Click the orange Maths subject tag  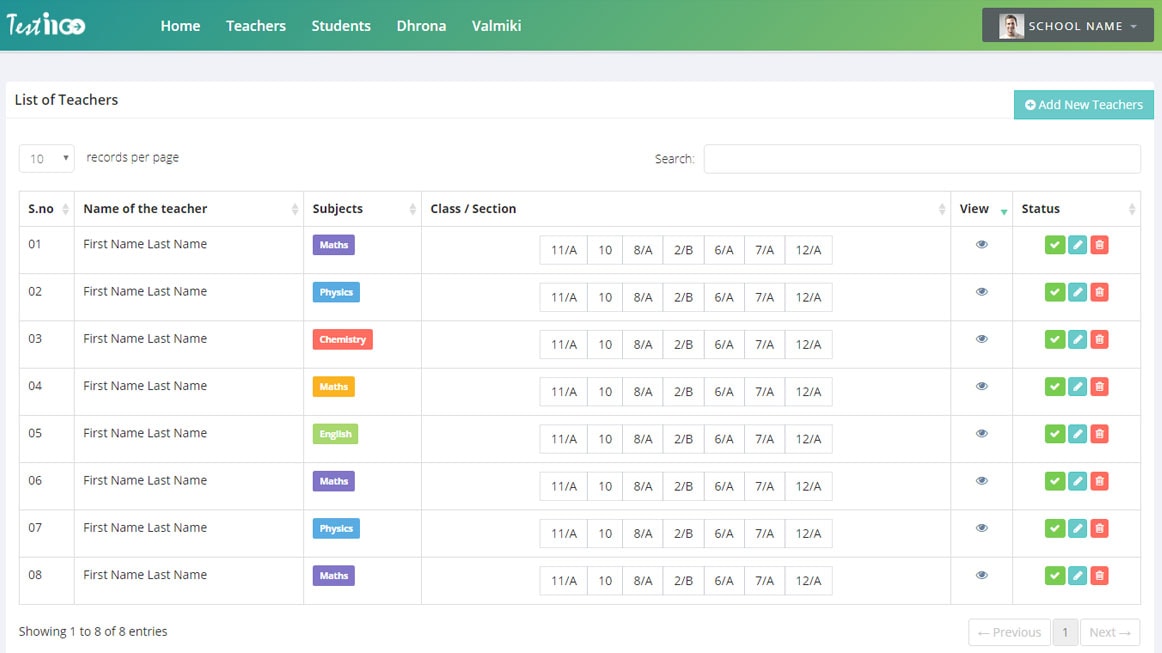(x=333, y=387)
